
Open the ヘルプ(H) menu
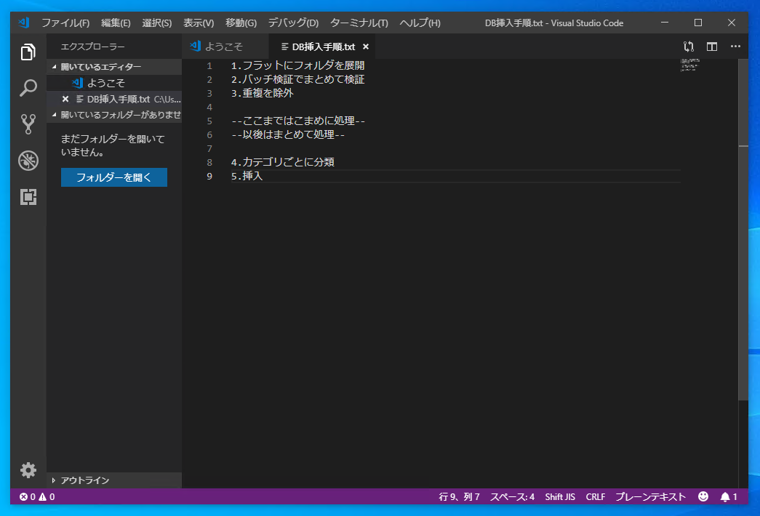point(420,23)
